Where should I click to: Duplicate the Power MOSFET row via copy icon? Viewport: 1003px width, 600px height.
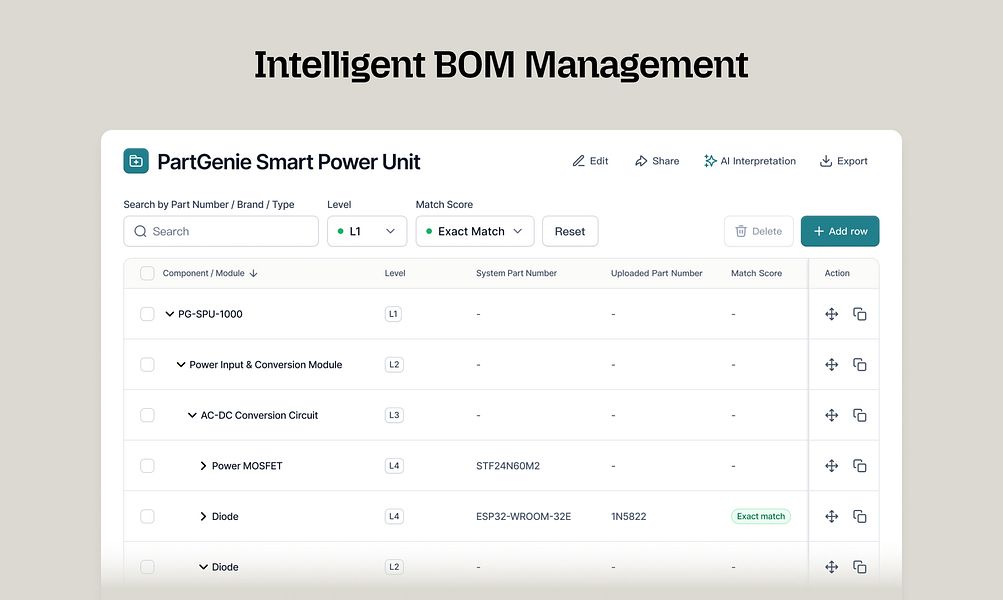pyautogui.click(x=860, y=466)
